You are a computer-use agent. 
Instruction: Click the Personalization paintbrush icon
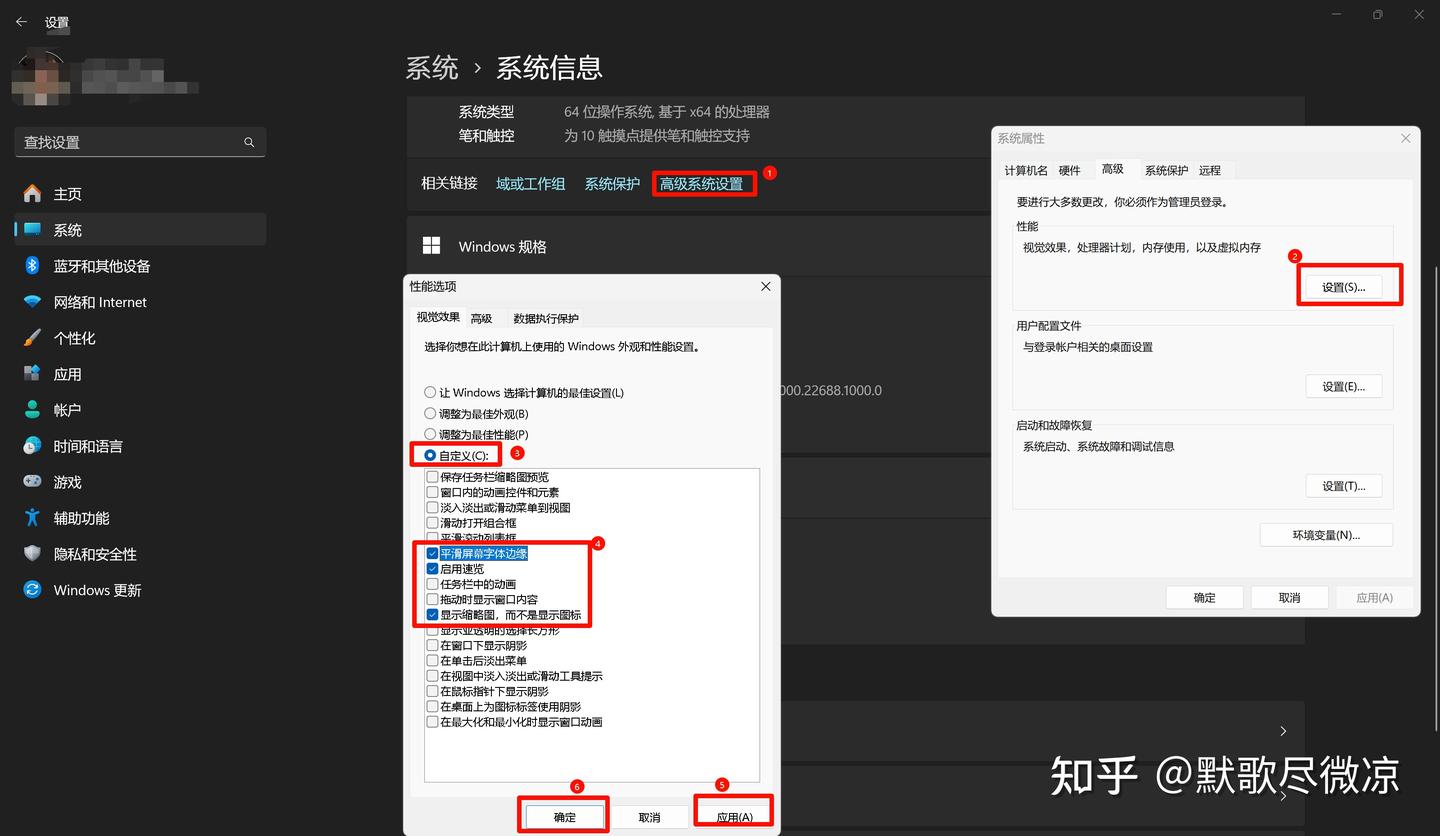click(33, 338)
